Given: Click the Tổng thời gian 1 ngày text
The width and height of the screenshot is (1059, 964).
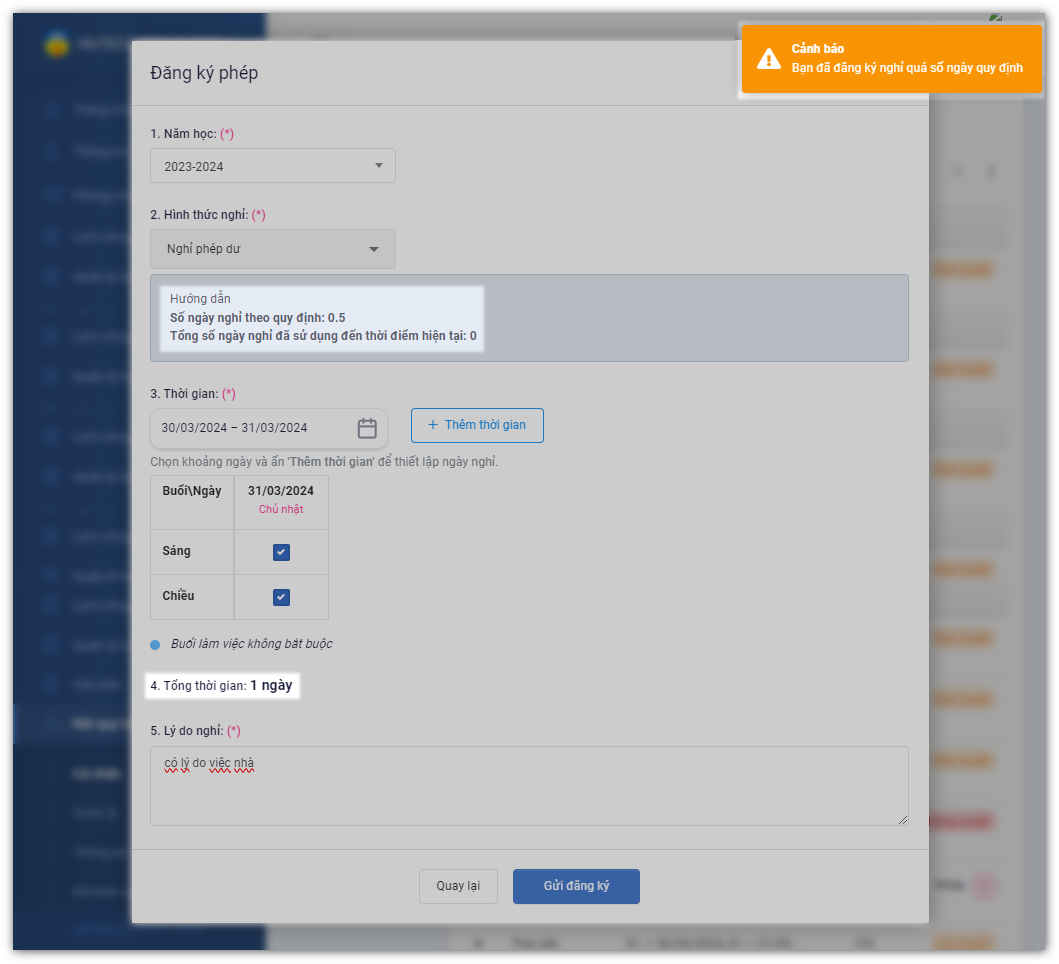Looking at the screenshot, I should pyautogui.click(x=222, y=686).
